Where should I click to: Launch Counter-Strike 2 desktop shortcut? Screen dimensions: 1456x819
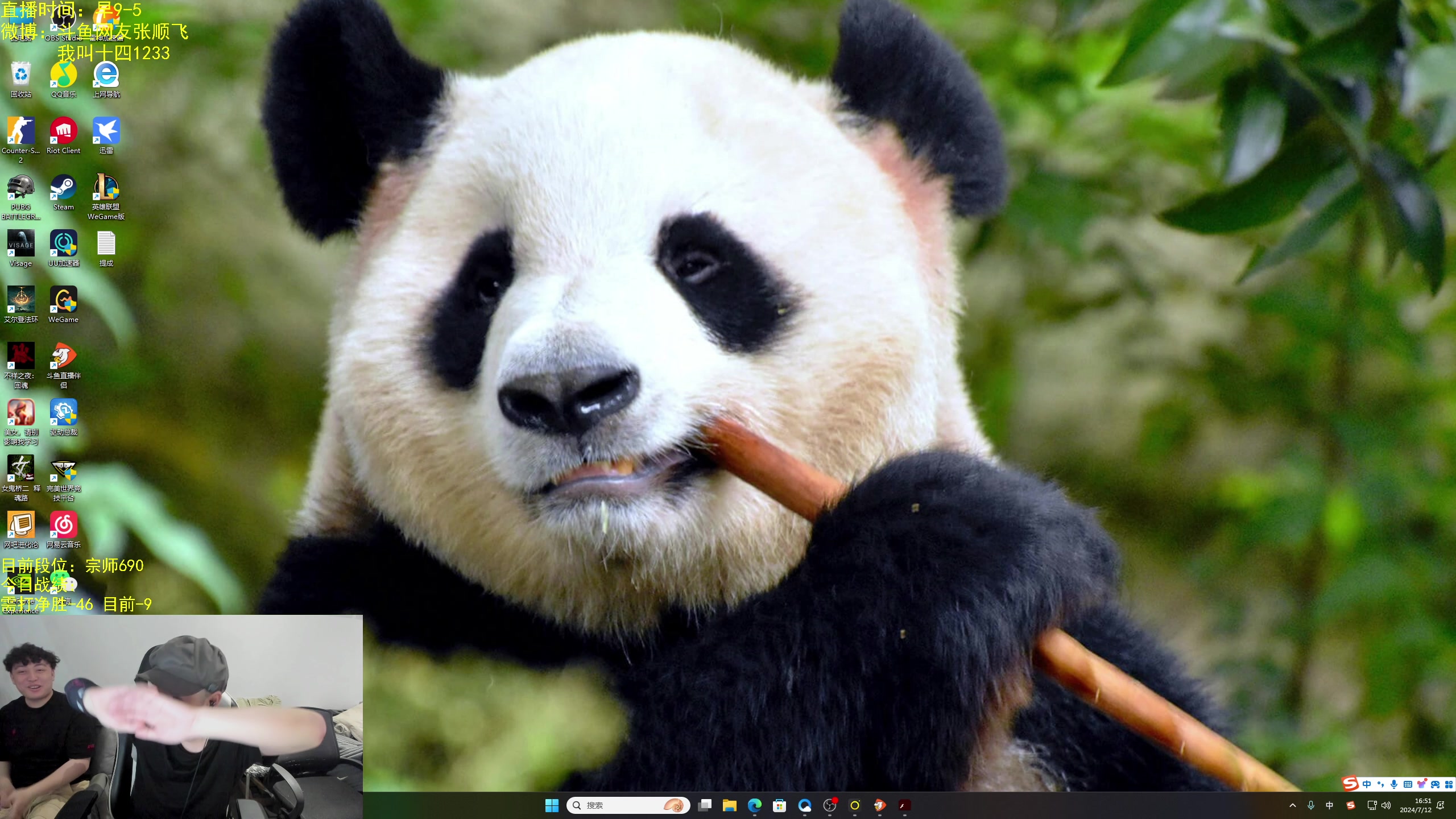coord(21,140)
